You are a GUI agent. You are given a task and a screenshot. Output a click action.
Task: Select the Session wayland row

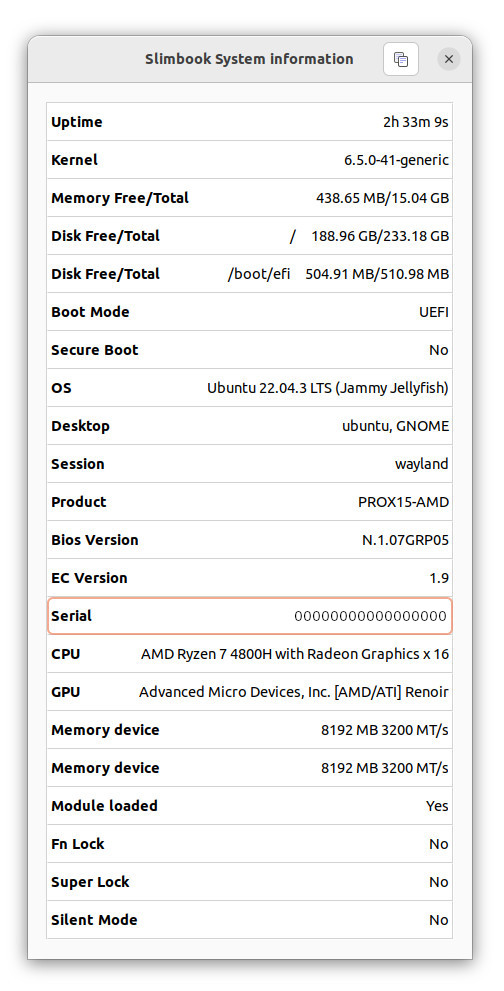(250, 463)
